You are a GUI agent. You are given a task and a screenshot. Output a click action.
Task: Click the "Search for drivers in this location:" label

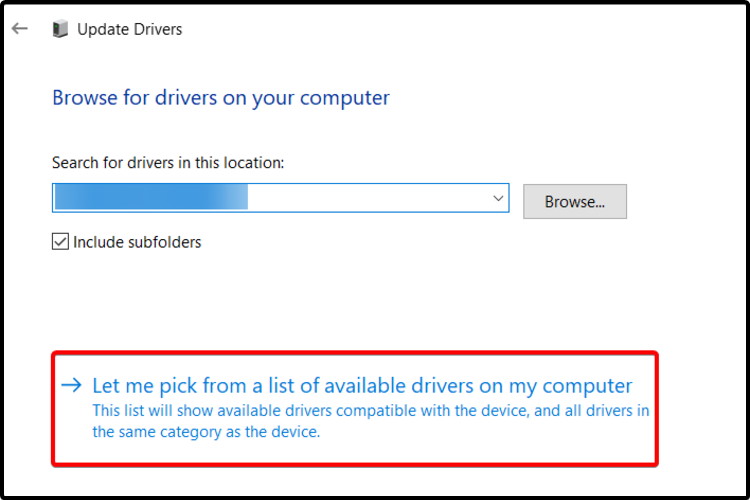point(169,162)
